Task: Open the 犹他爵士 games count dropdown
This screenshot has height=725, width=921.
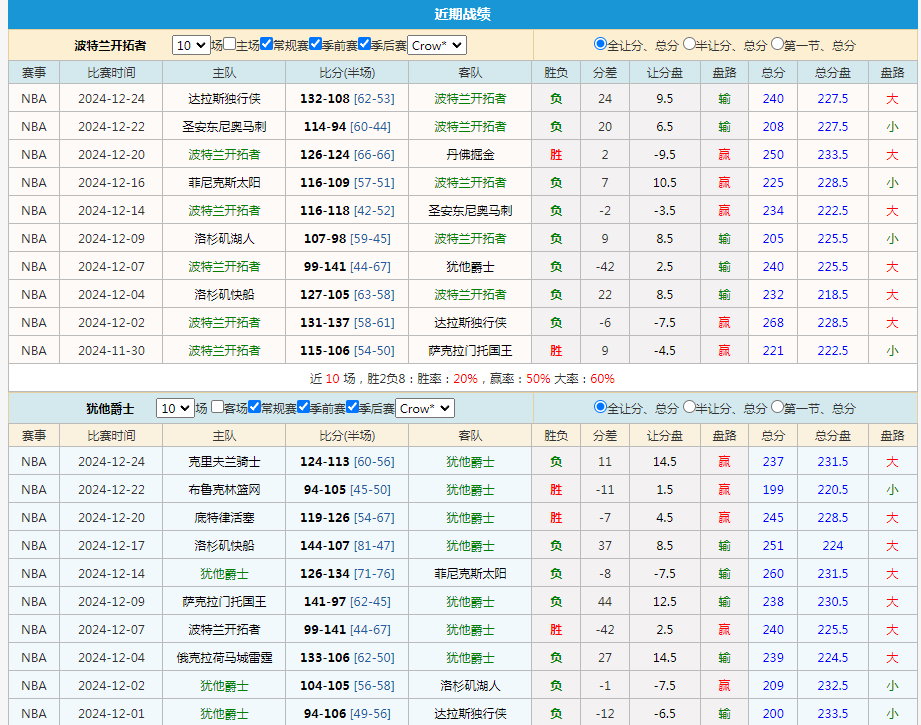Action: [176, 409]
